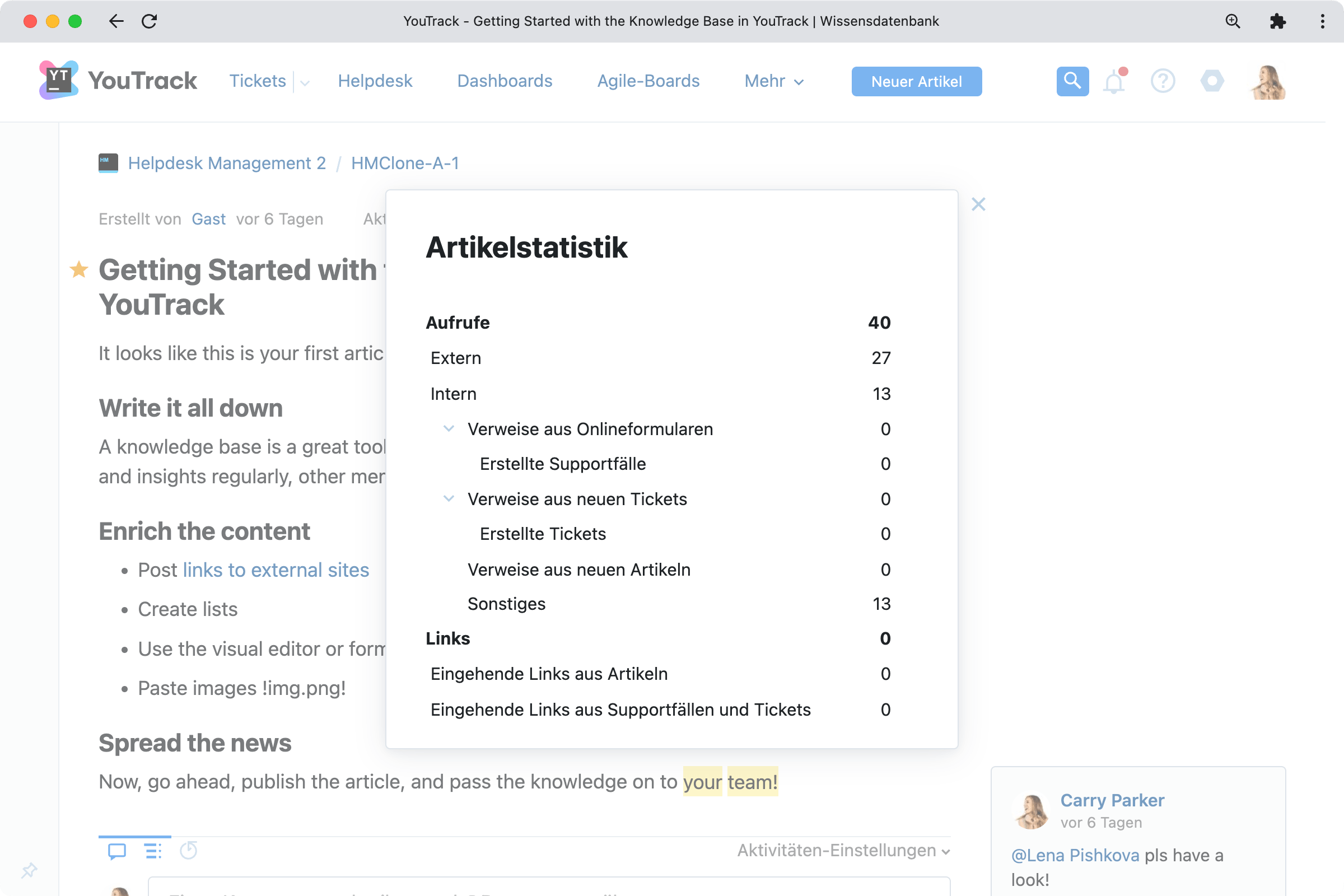Viewport: 1344px width, 896px height.
Task: Switch to the comments view icon
Action: click(x=116, y=851)
